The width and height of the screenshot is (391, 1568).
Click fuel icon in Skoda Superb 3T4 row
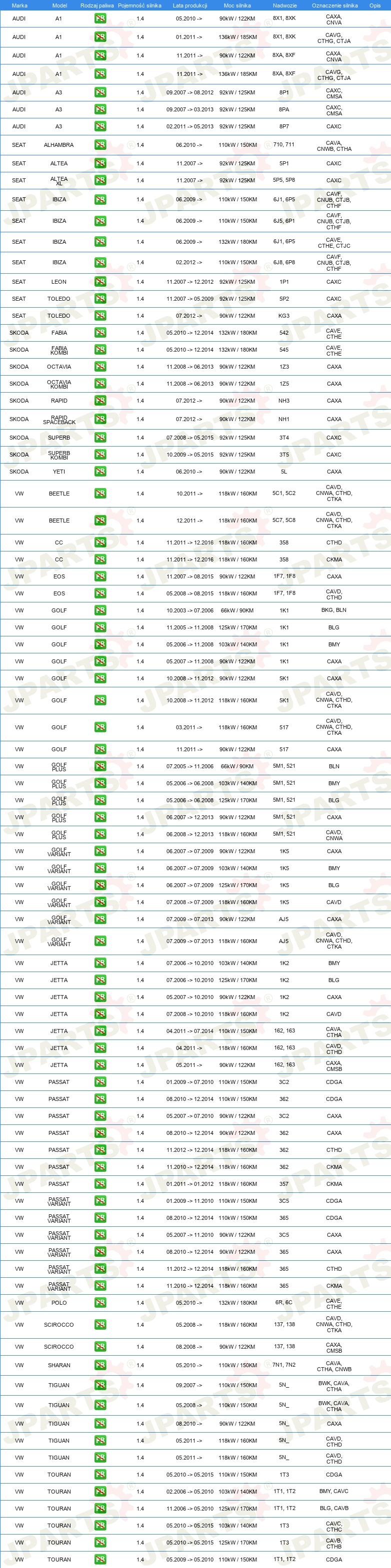[100, 438]
